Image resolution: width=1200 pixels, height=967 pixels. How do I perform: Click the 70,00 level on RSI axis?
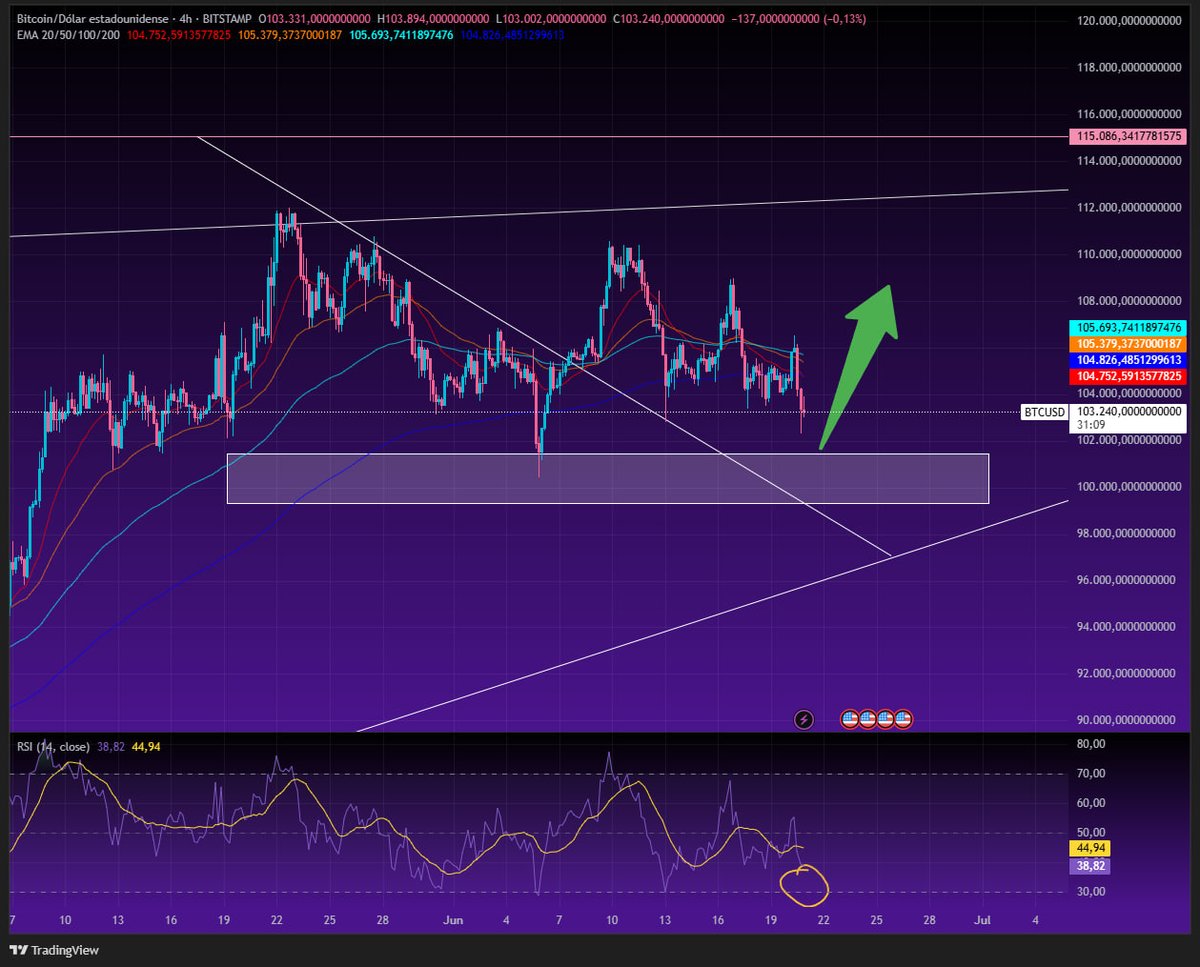click(1091, 773)
